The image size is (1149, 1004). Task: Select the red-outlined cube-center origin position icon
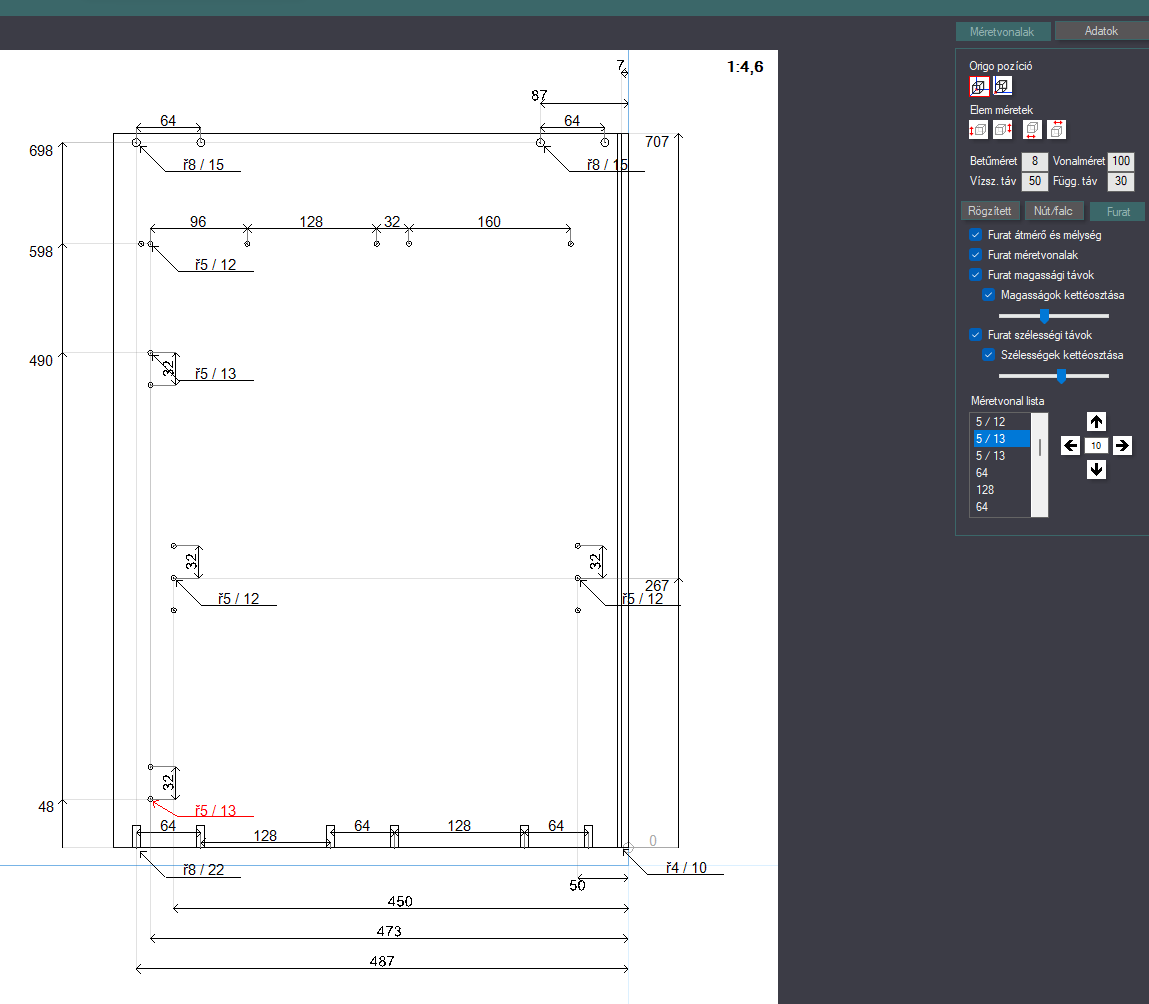coord(979,86)
